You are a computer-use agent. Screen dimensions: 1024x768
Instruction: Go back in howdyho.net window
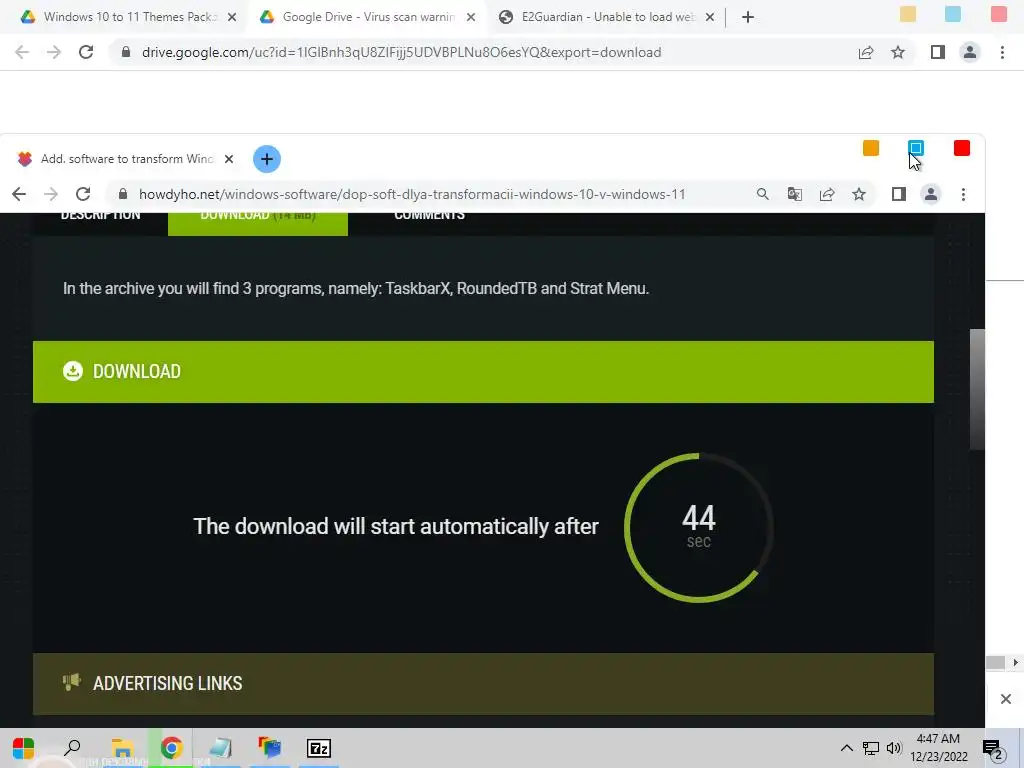point(19,194)
